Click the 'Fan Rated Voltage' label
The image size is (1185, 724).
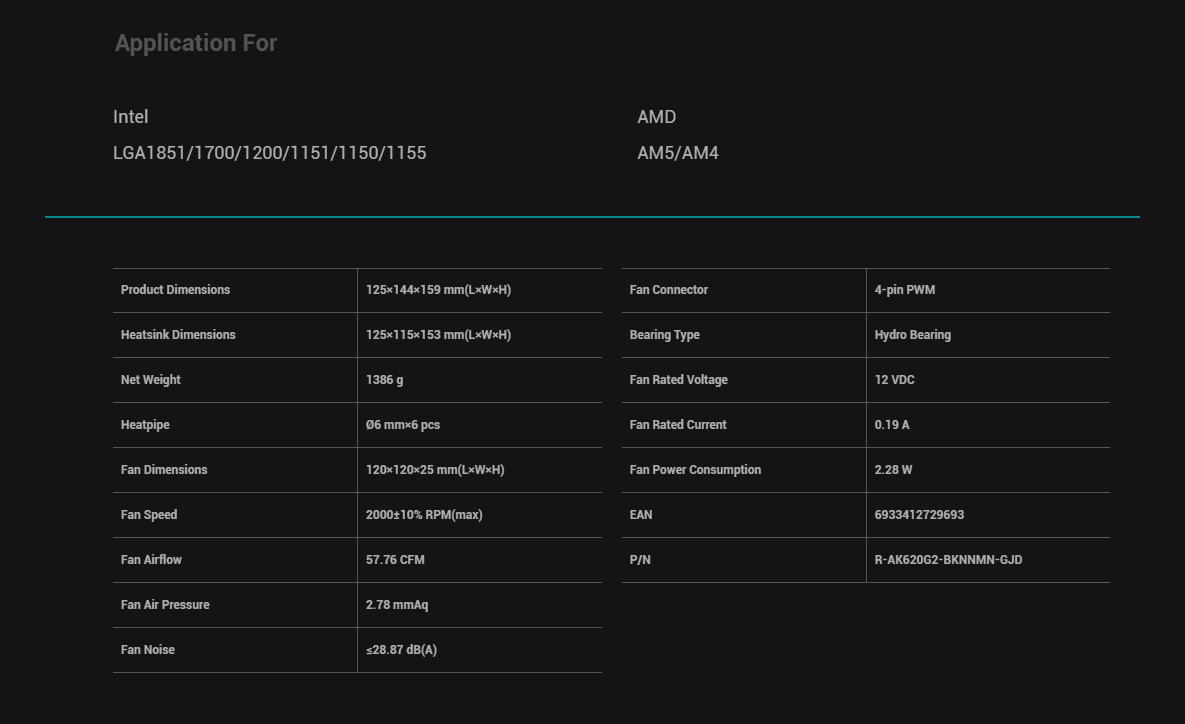[x=679, y=379]
